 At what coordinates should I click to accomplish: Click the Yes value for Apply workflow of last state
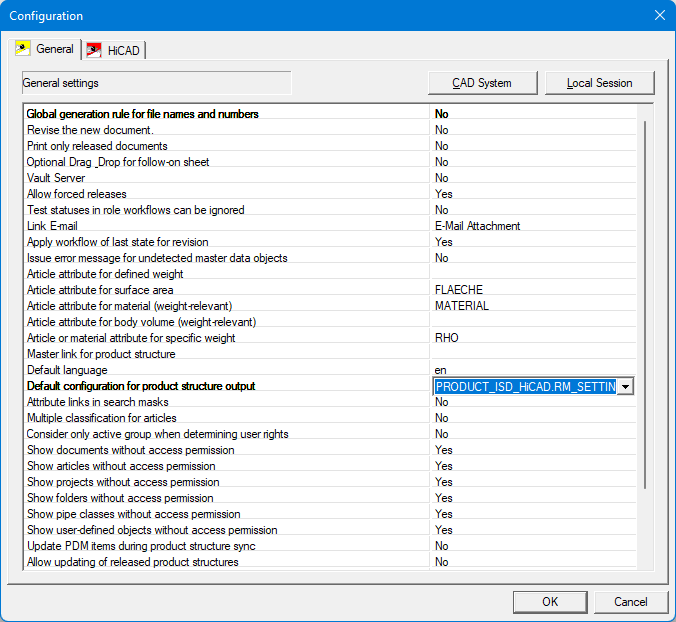pos(444,242)
